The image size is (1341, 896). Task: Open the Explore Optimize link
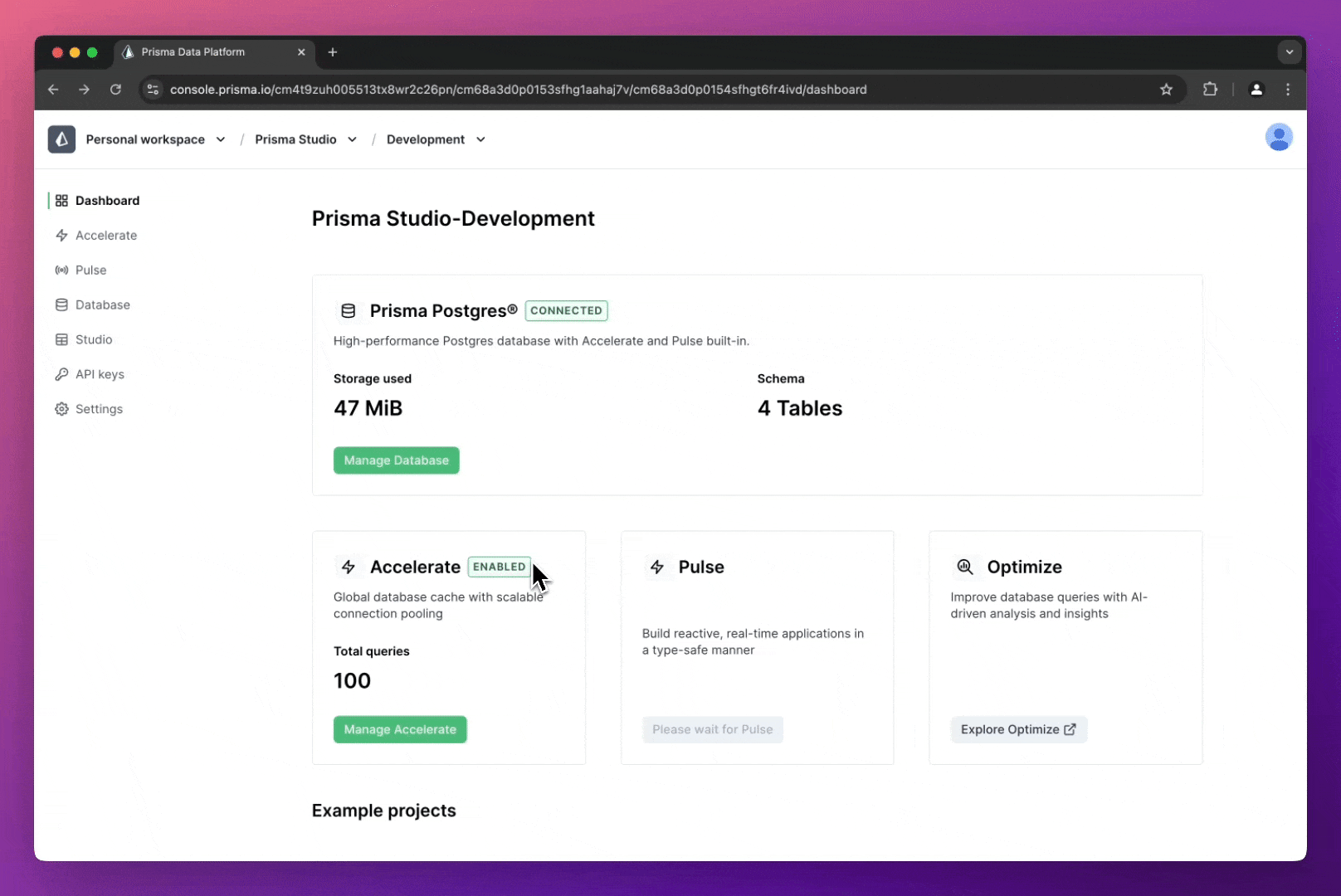pyautogui.click(x=1017, y=730)
